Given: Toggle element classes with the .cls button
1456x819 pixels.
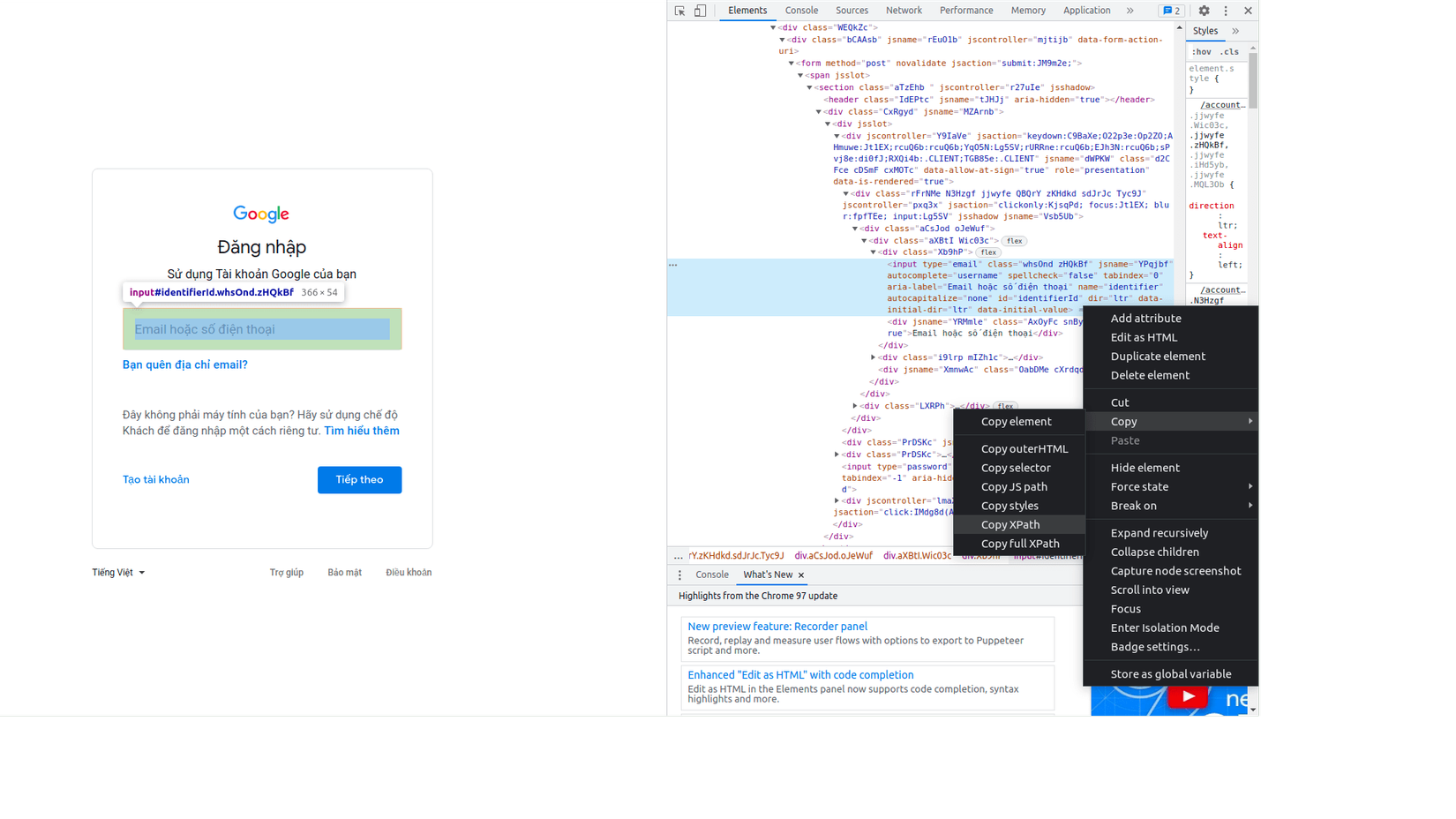Looking at the screenshot, I should pyautogui.click(x=1229, y=51).
